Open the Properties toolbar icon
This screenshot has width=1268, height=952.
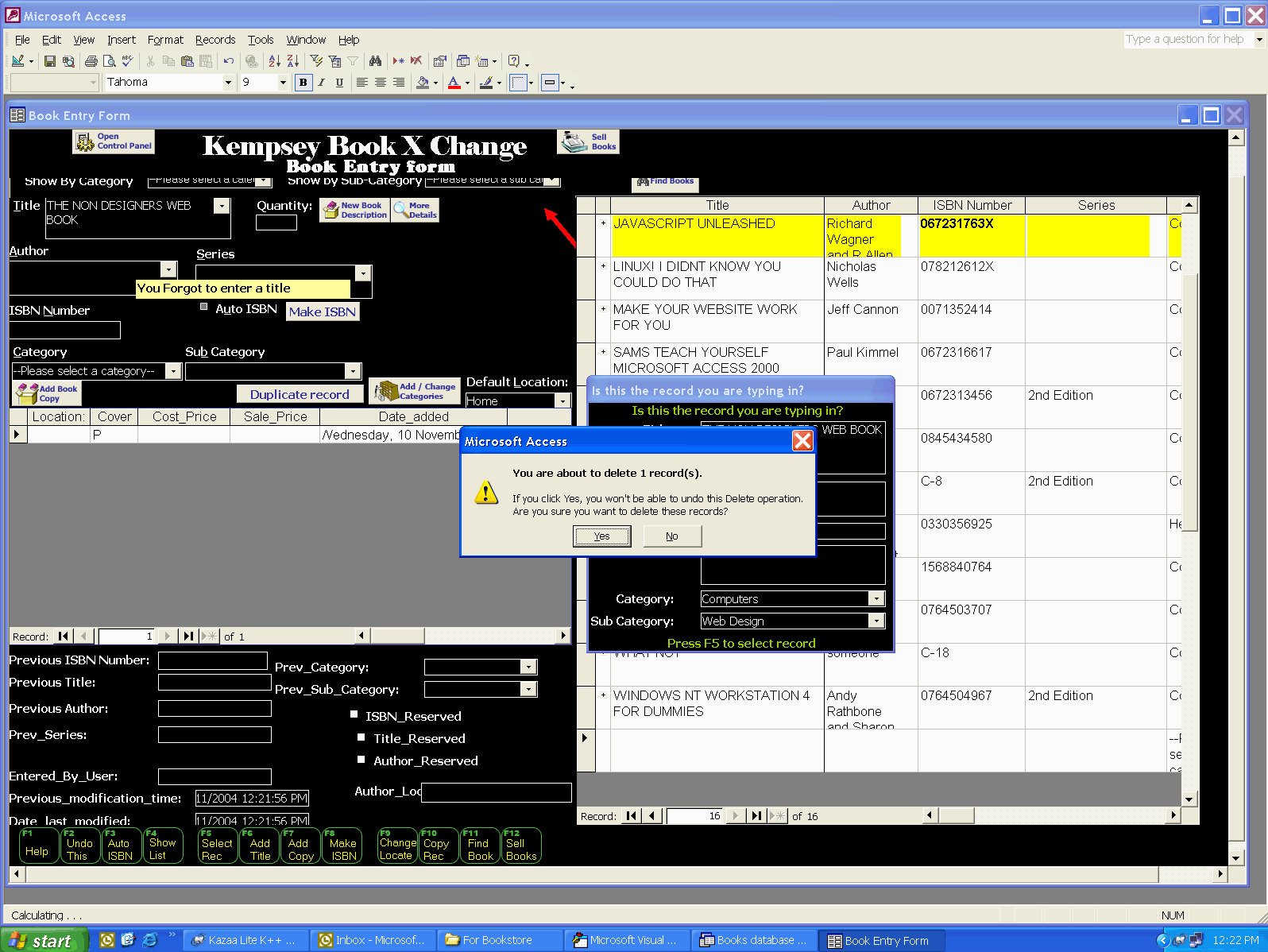coord(439,61)
